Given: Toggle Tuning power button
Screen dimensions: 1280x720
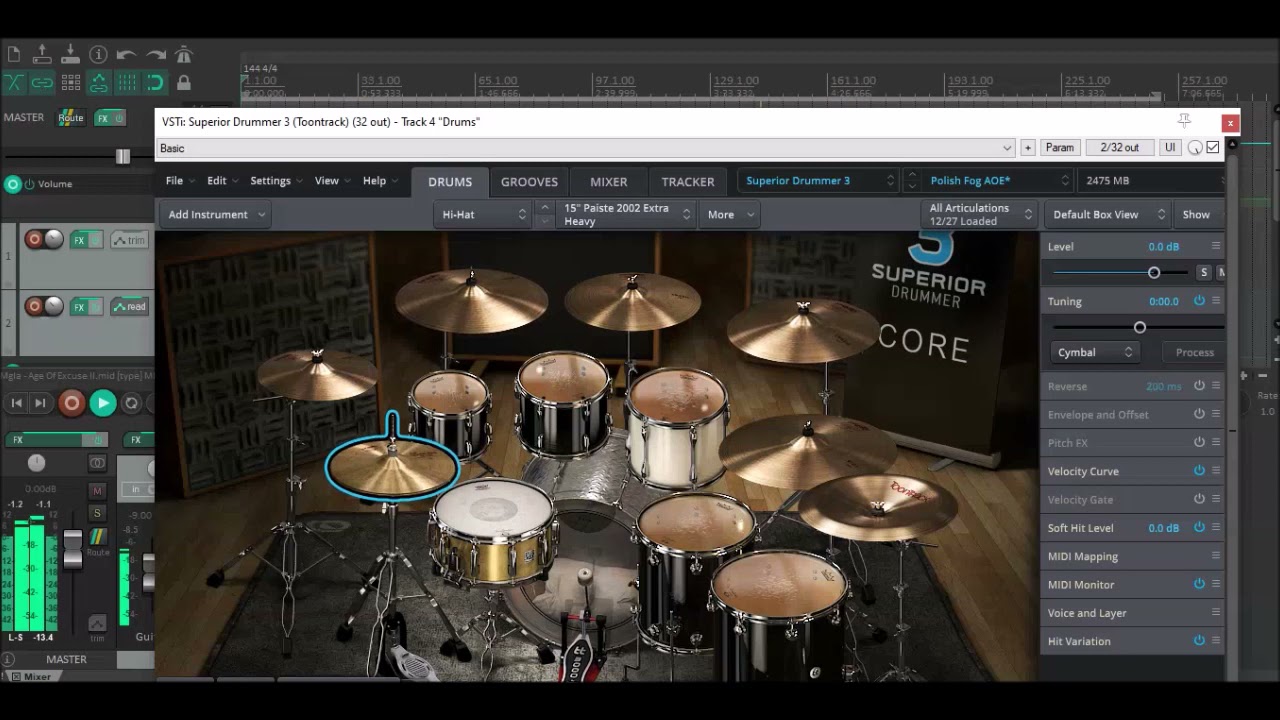Looking at the screenshot, I should 1199,301.
